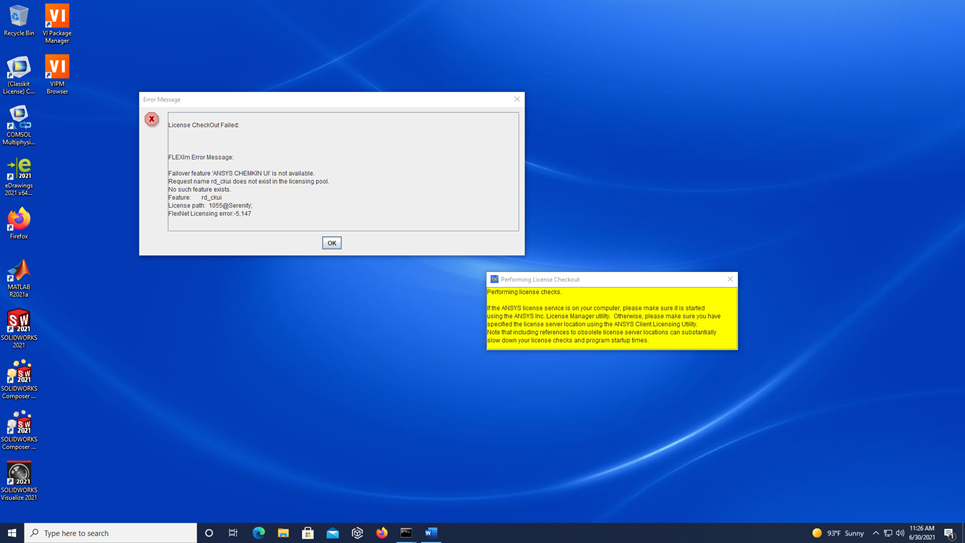This screenshot has width=965, height=543.
Task: Open Microsoft Store from the taskbar
Action: click(308, 533)
